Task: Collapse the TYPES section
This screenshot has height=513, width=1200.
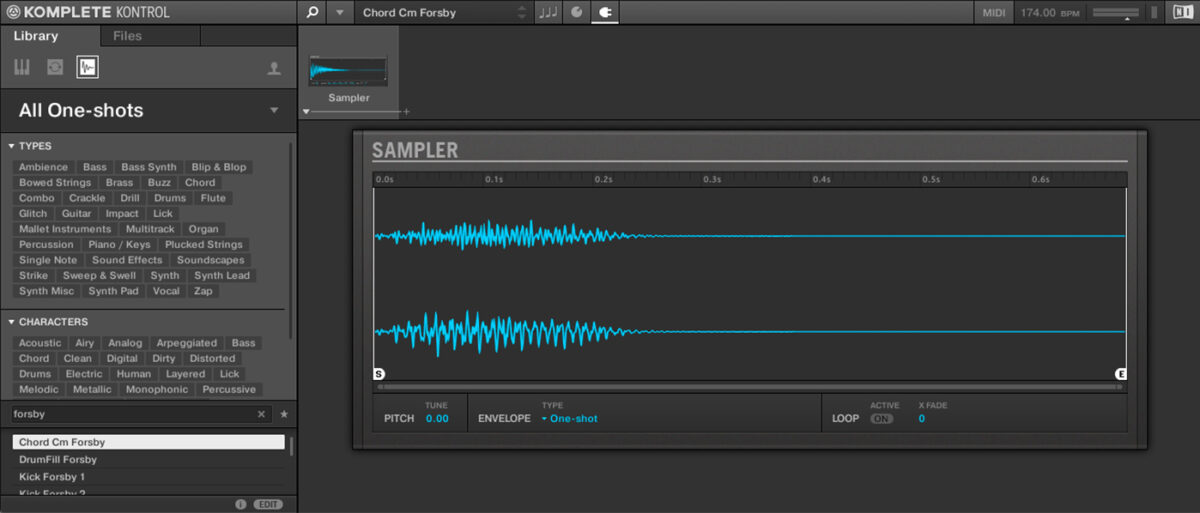Action: pos(11,146)
